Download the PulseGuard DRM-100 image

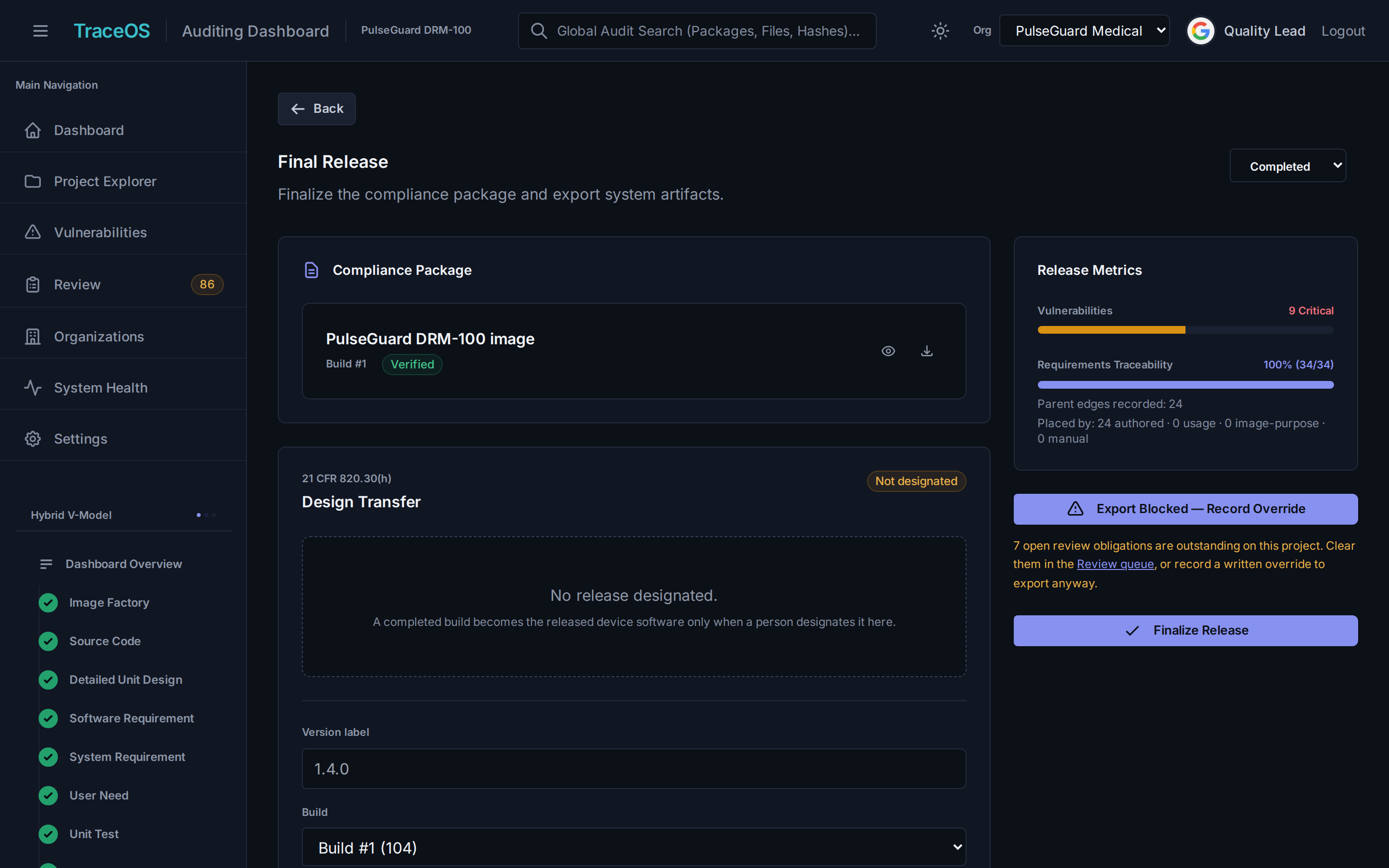(927, 351)
